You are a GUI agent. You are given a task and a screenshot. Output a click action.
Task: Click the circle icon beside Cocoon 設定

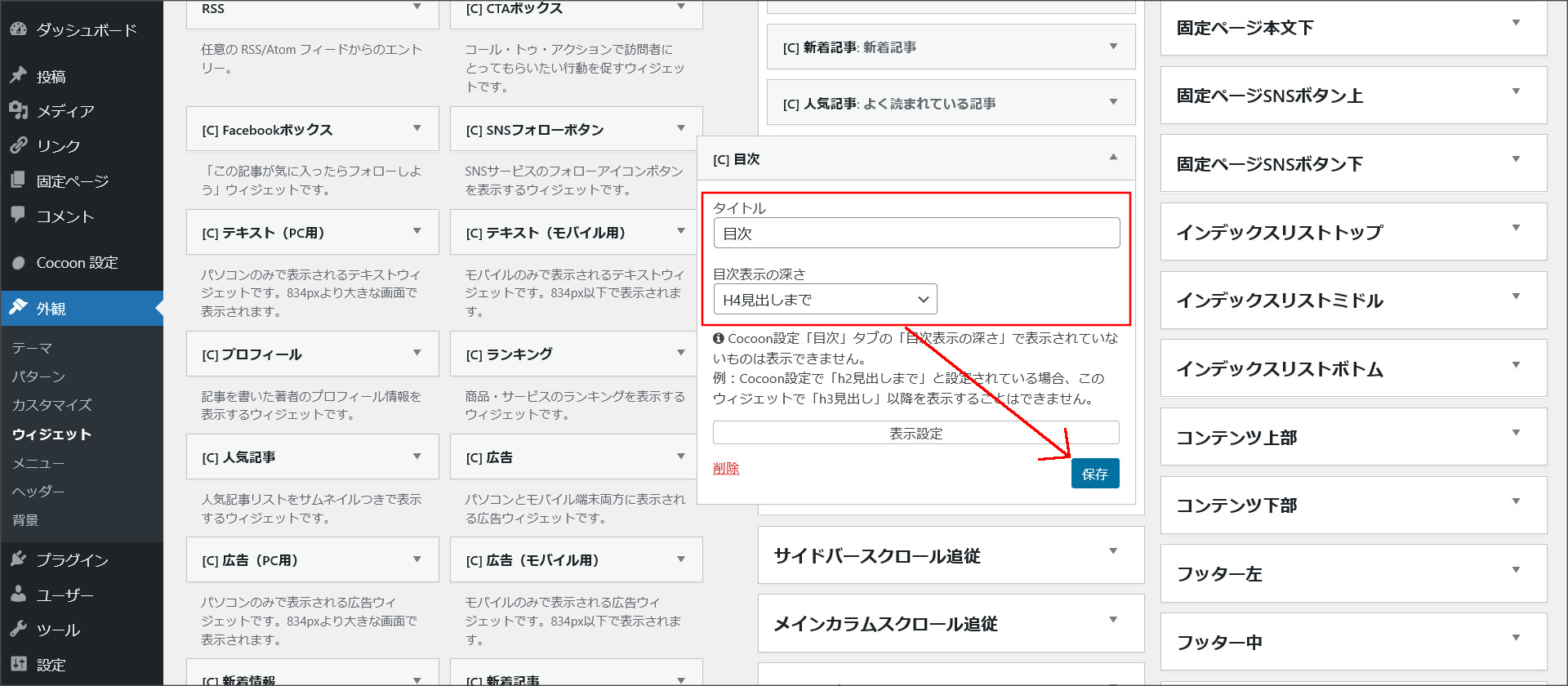[19, 263]
